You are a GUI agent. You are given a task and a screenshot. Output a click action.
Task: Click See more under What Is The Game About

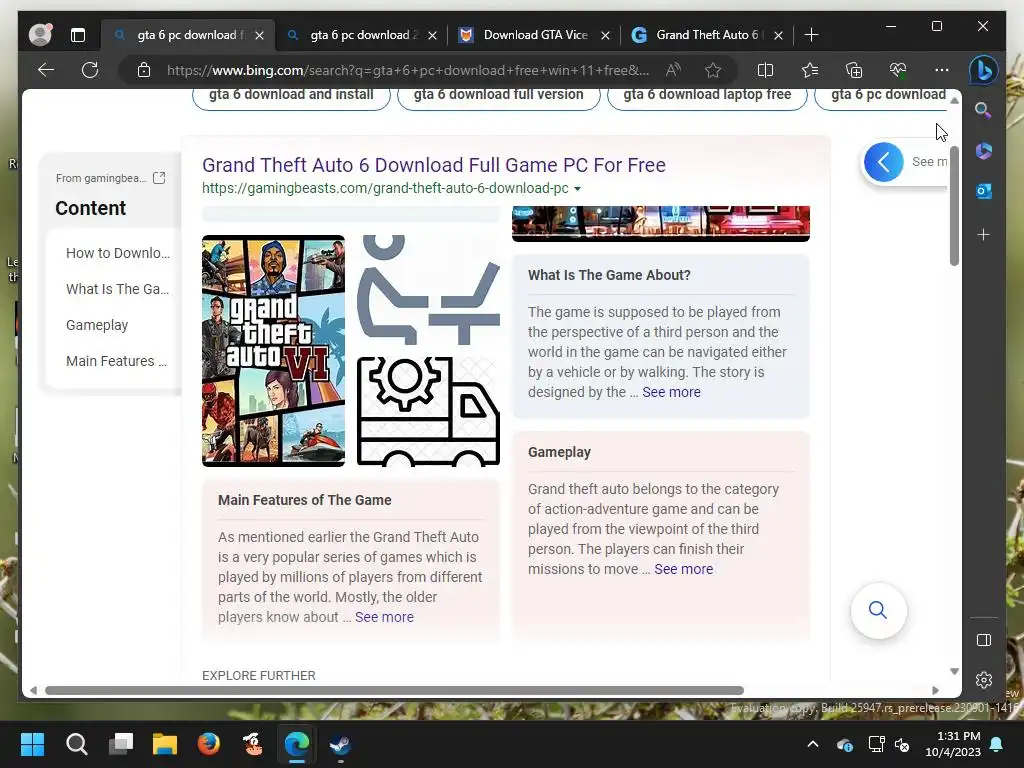click(x=671, y=392)
